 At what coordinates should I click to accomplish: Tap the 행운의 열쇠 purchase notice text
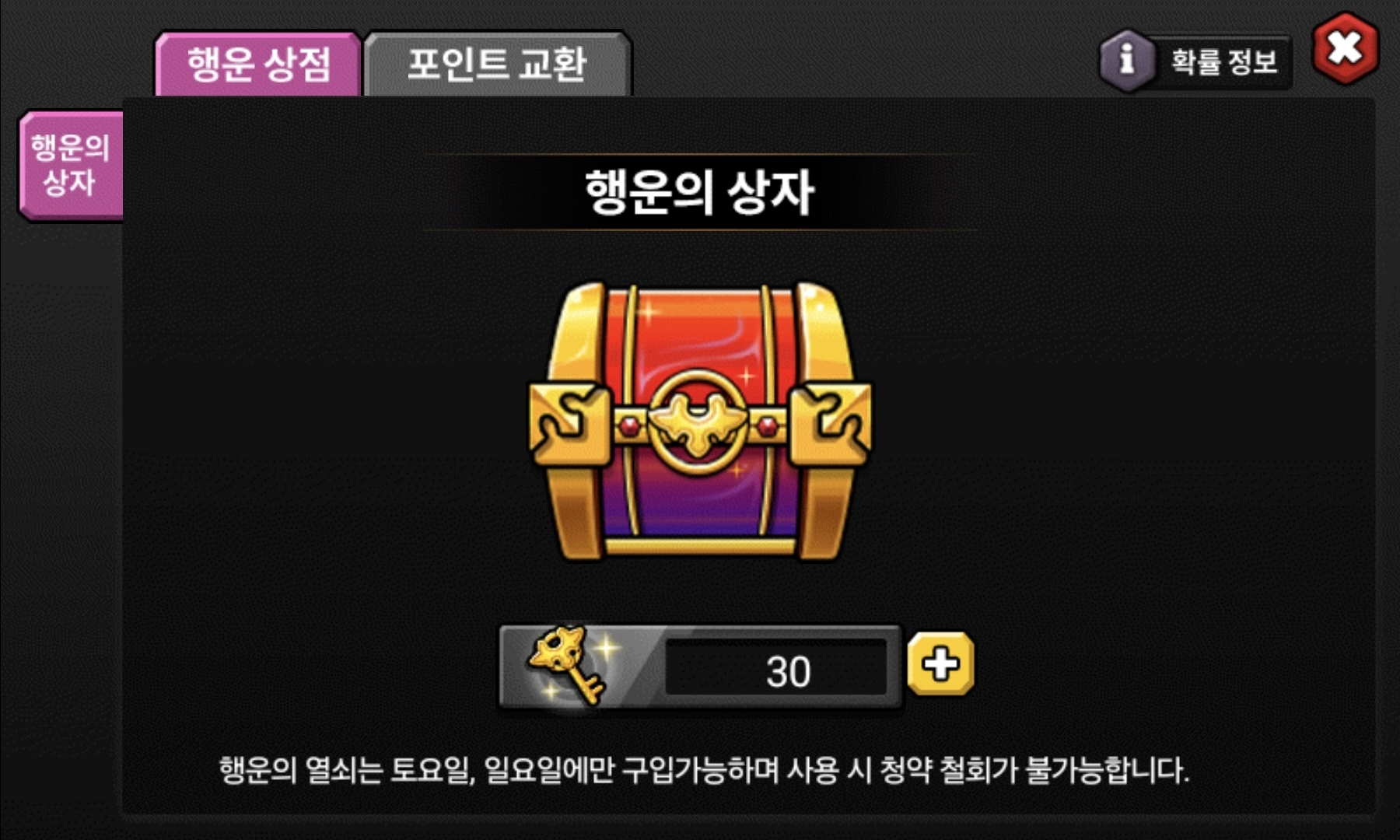(x=704, y=770)
